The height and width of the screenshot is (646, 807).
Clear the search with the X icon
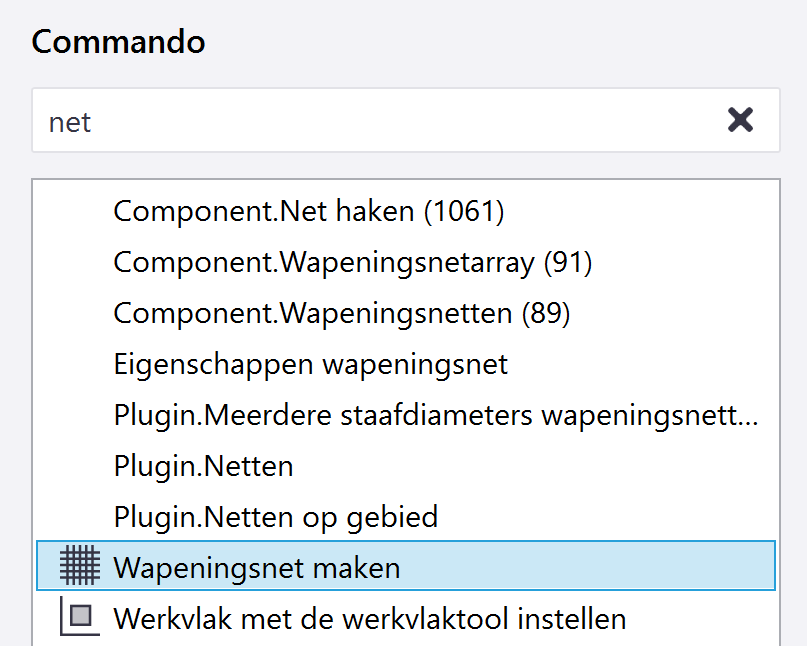[x=740, y=121]
